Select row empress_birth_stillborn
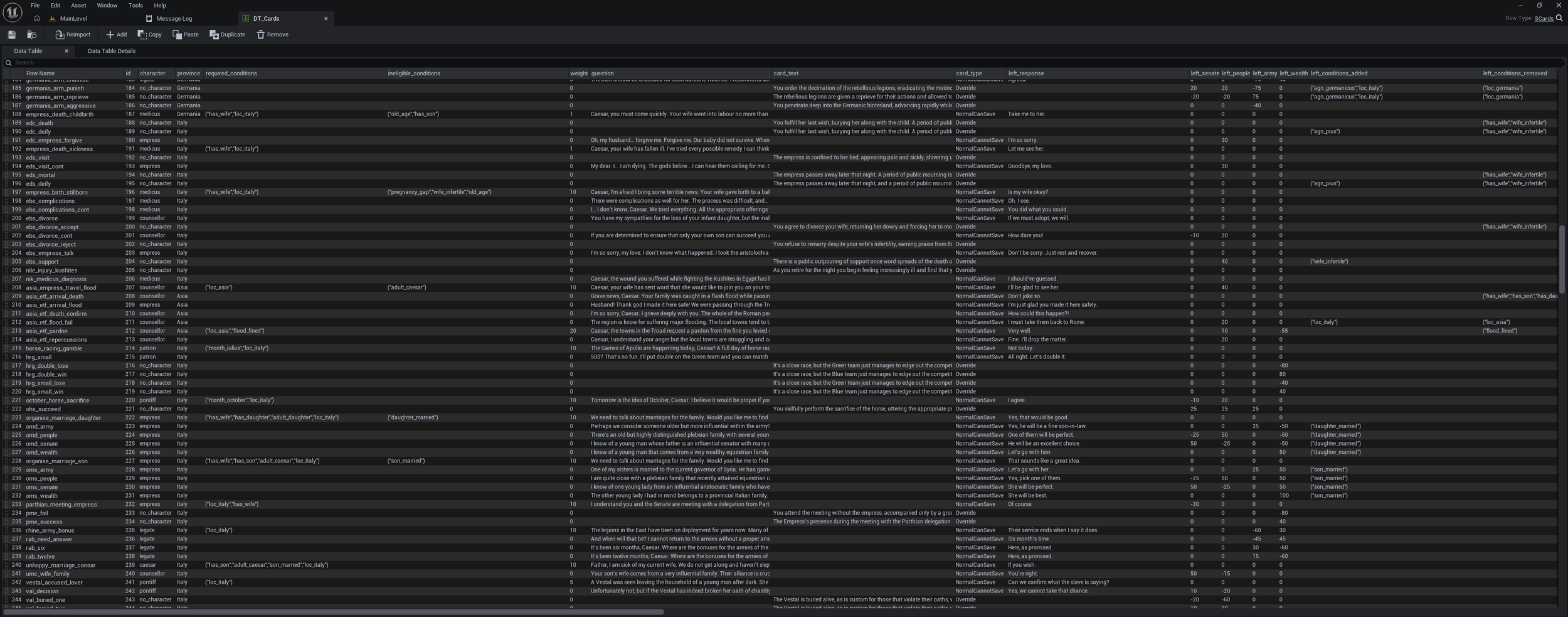The height and width of the screenshot is (617, 1568). coord(781,192)
